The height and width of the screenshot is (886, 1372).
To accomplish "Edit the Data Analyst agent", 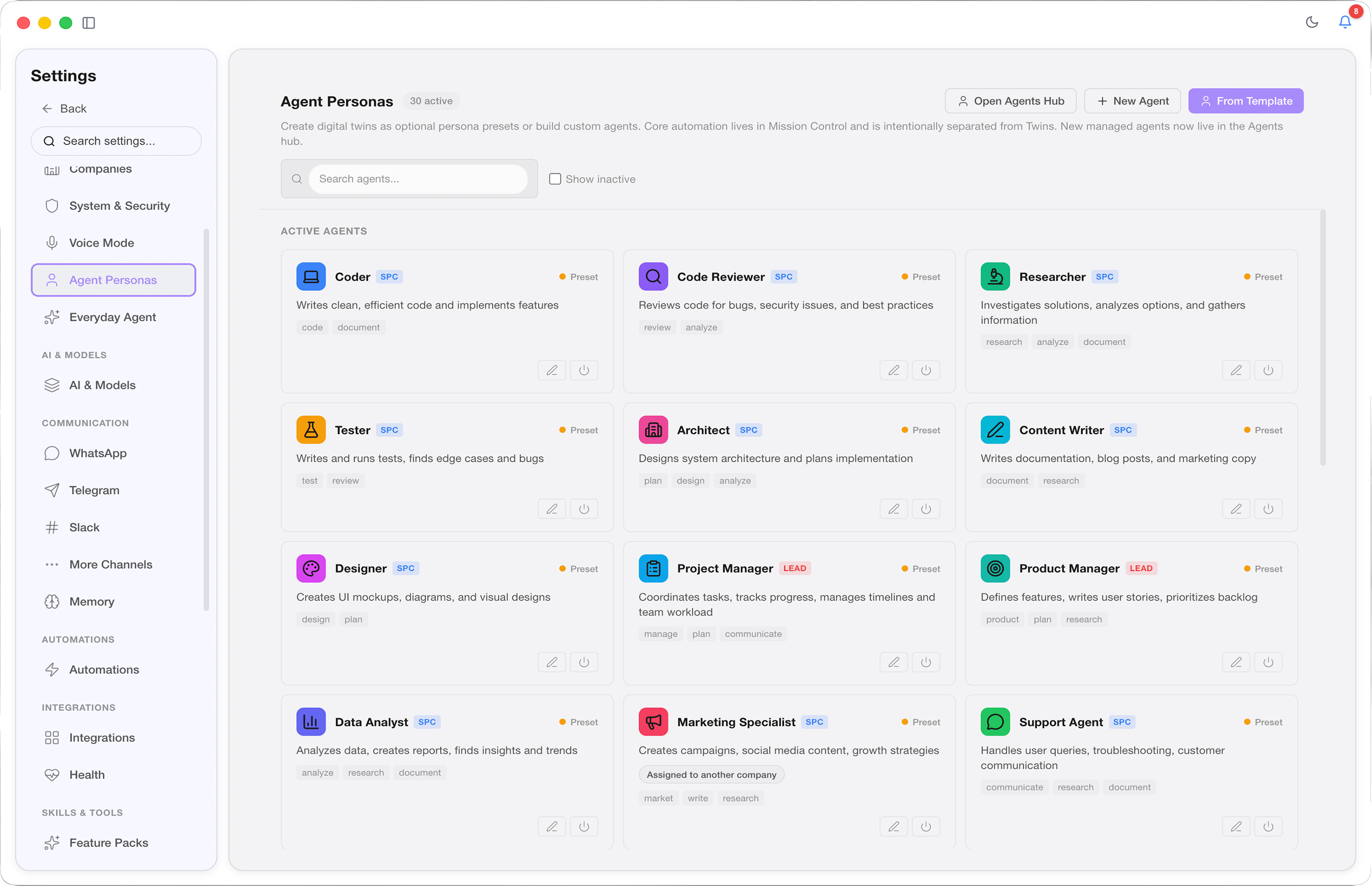I will click(552, 827).
